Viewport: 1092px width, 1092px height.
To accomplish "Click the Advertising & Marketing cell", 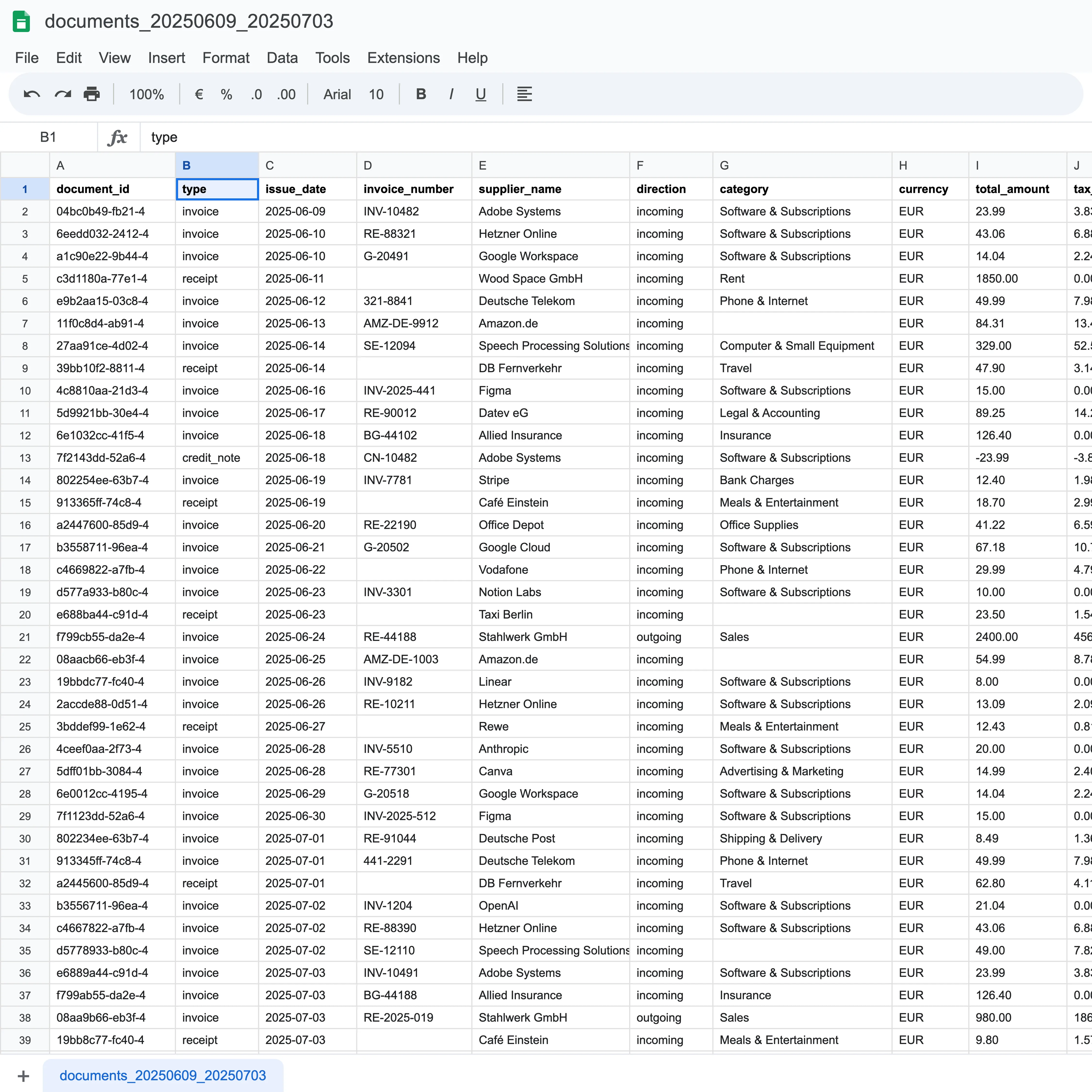I will (x=802, y=771).
